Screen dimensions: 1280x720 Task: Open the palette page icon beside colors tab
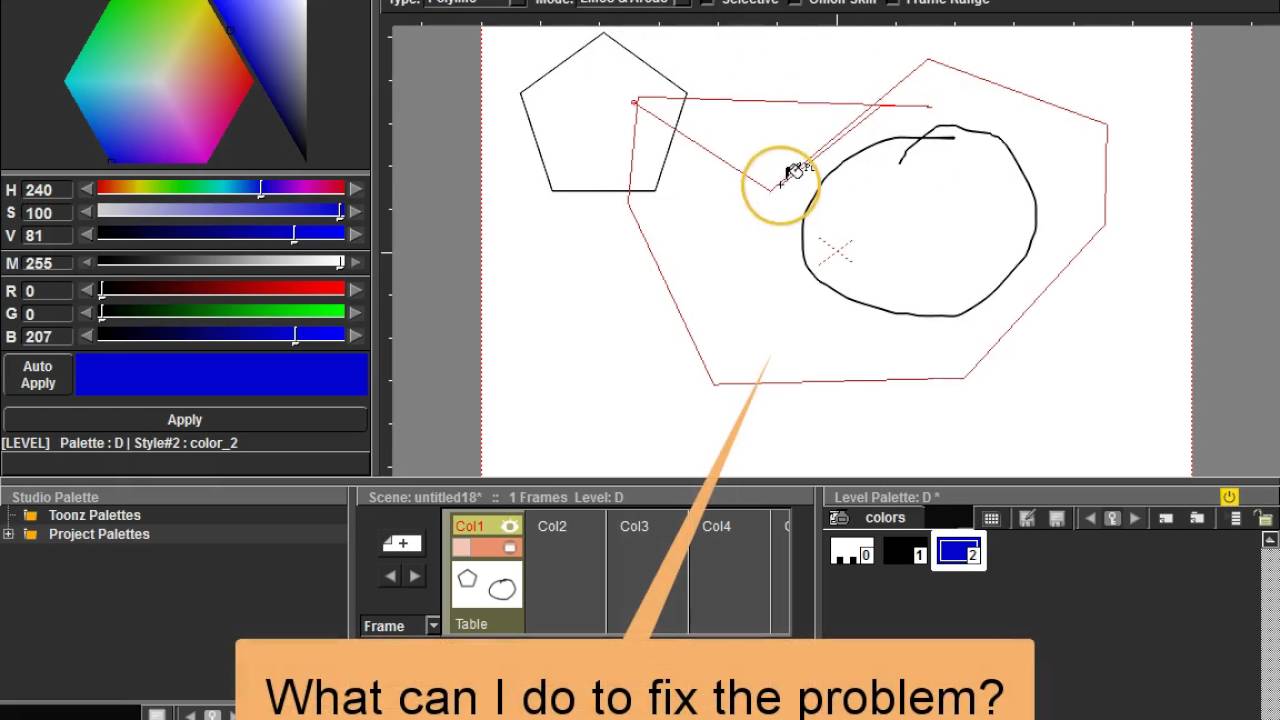click(x=840, y=518)
